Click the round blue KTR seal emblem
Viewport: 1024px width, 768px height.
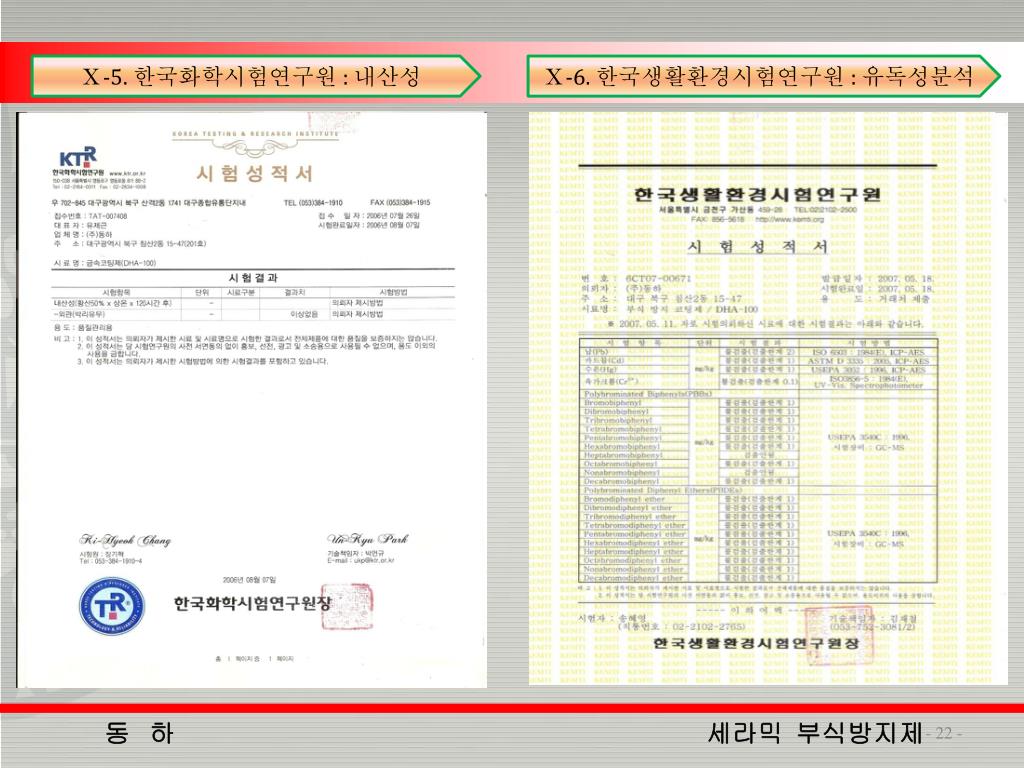pos(112,607)
